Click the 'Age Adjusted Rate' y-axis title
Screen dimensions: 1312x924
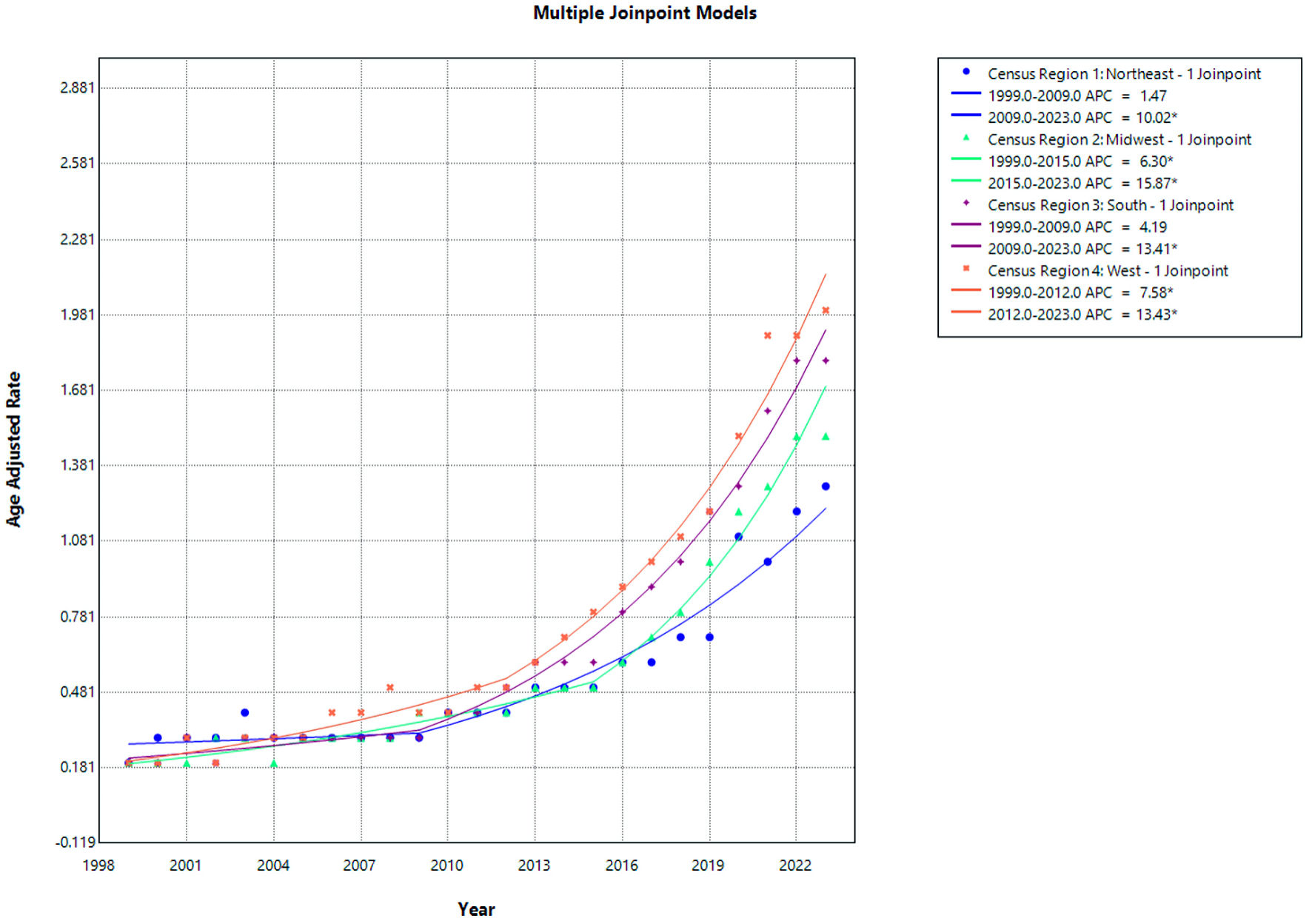(14, 449)
